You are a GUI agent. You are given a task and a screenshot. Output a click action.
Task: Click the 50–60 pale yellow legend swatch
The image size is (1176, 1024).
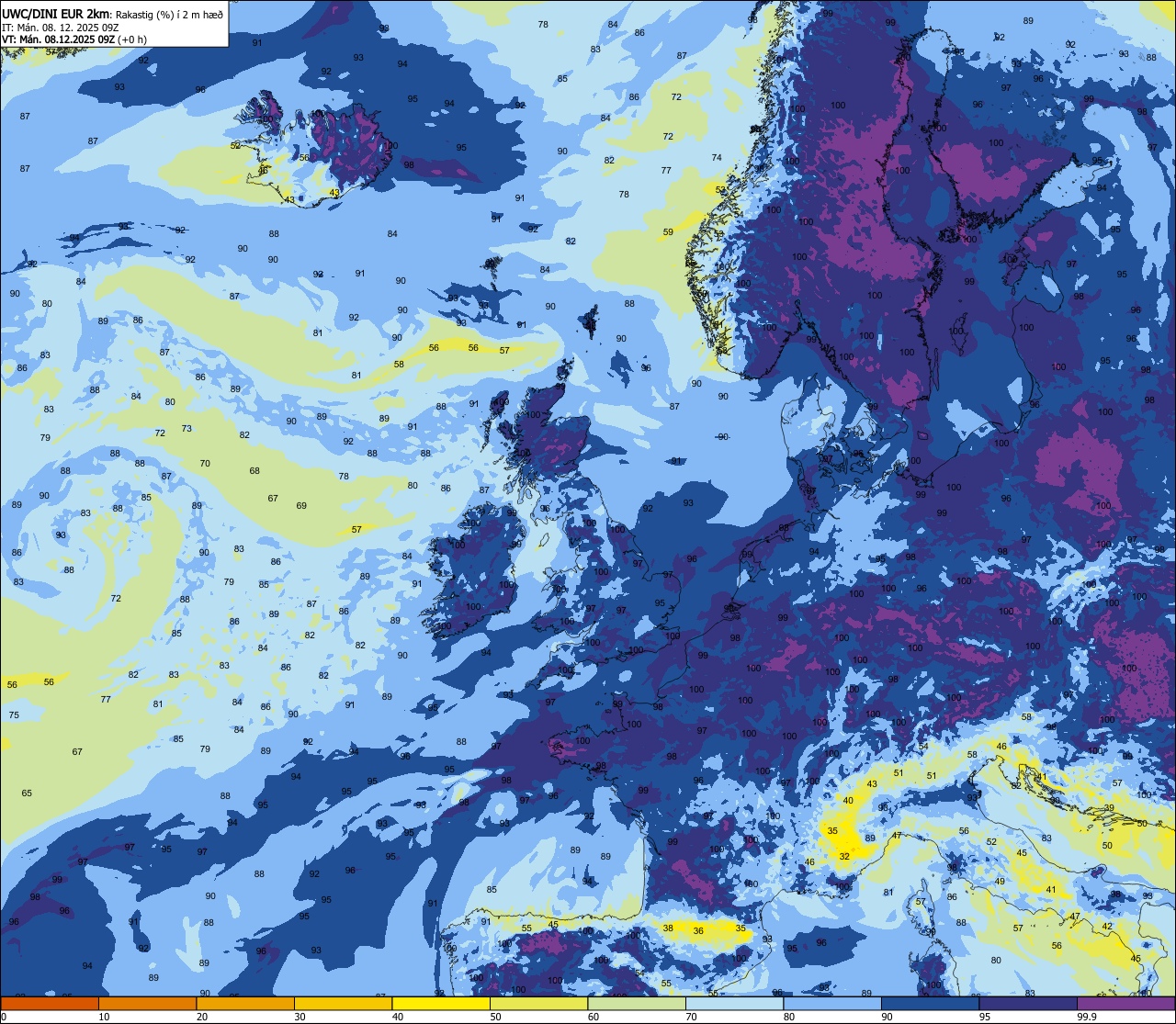538,1003
